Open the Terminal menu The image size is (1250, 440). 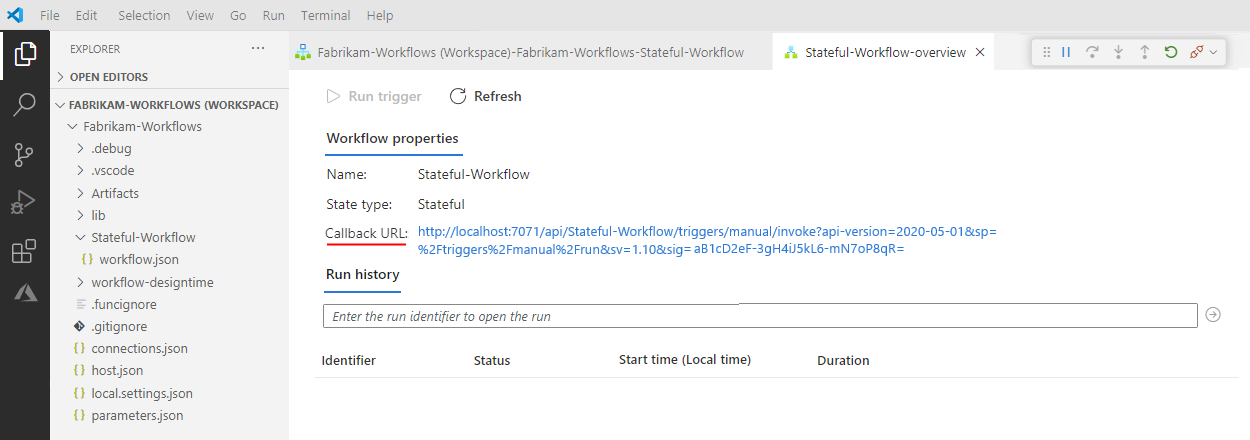(325, 16)
